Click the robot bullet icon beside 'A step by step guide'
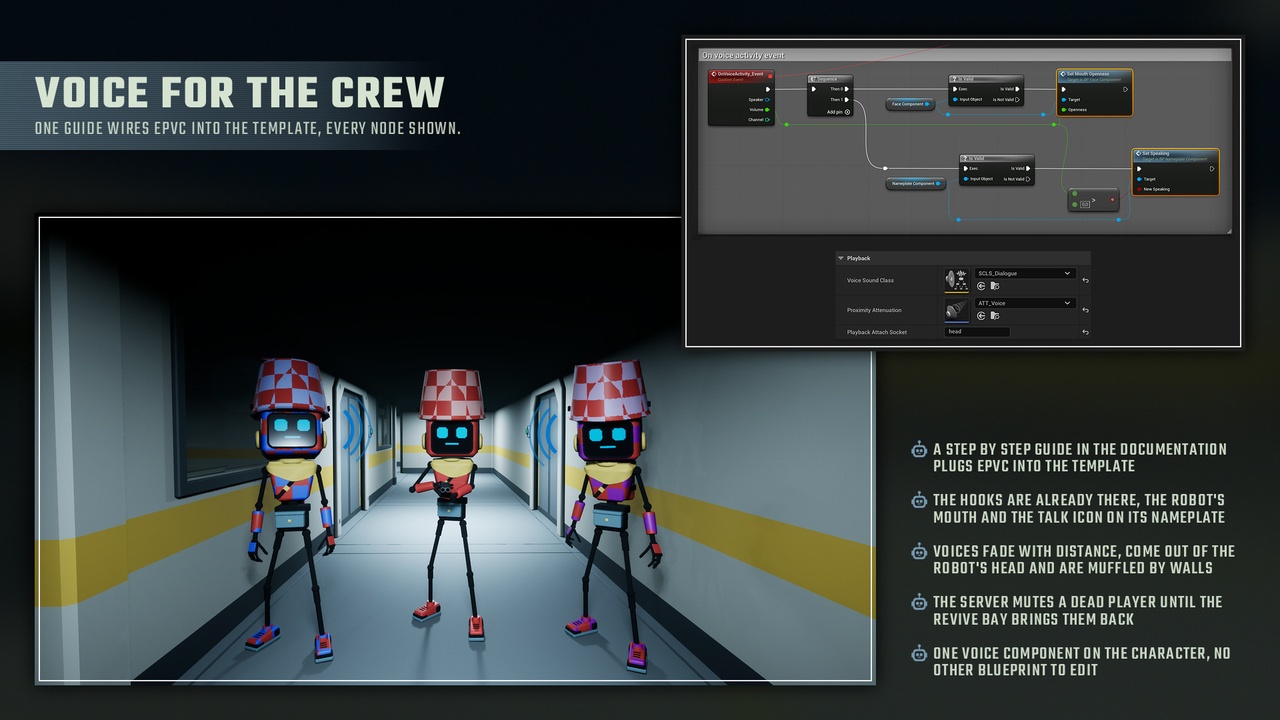This screenshot has width=1280, height=720. coord(919,450)
